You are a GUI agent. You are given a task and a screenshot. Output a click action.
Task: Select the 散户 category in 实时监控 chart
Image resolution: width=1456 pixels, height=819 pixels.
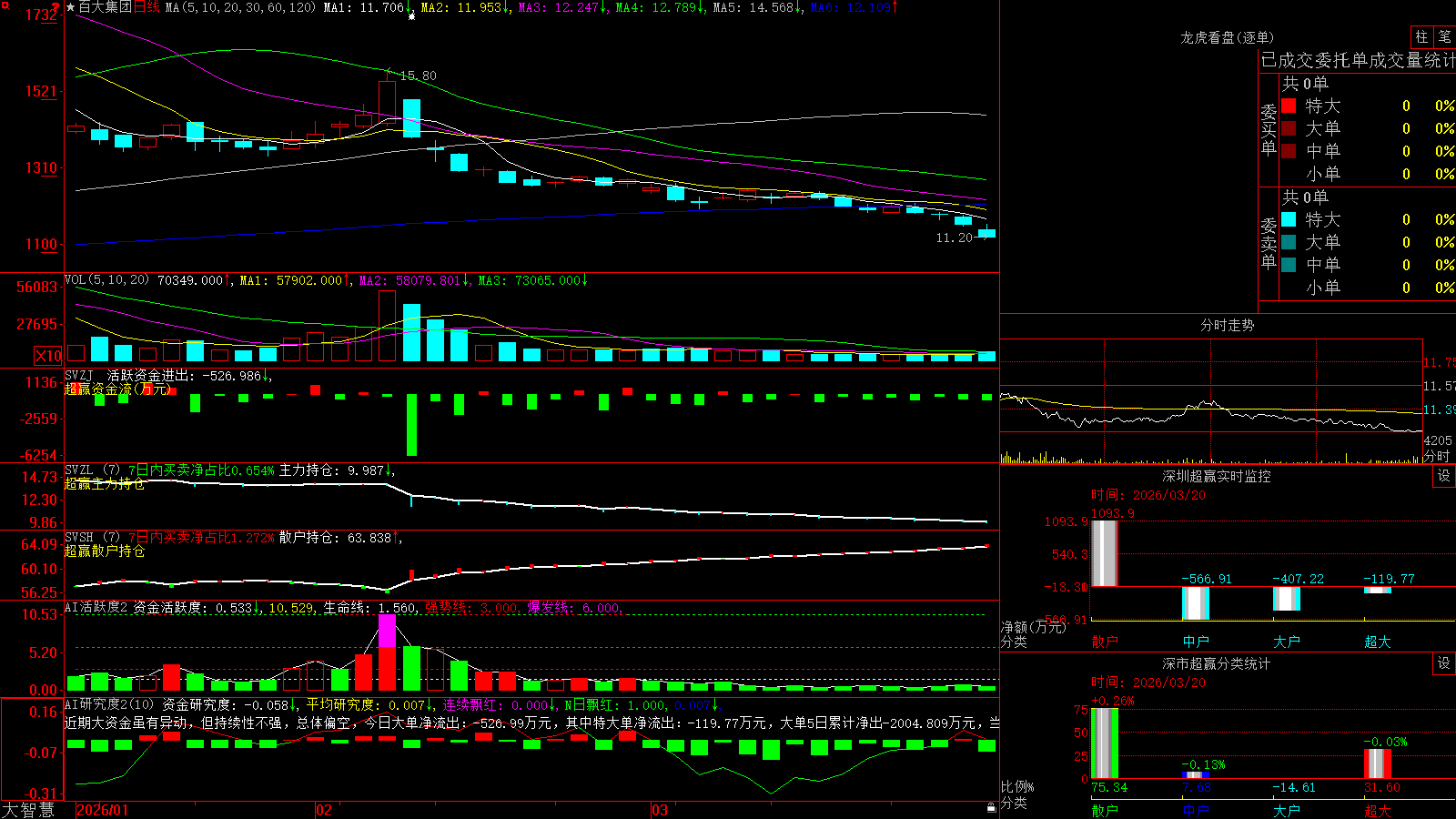[1105, 642]
